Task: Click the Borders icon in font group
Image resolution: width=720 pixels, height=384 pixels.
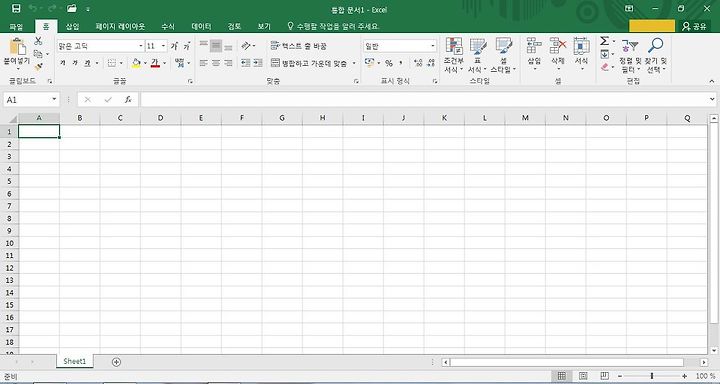Action: [x=112, y=63]
